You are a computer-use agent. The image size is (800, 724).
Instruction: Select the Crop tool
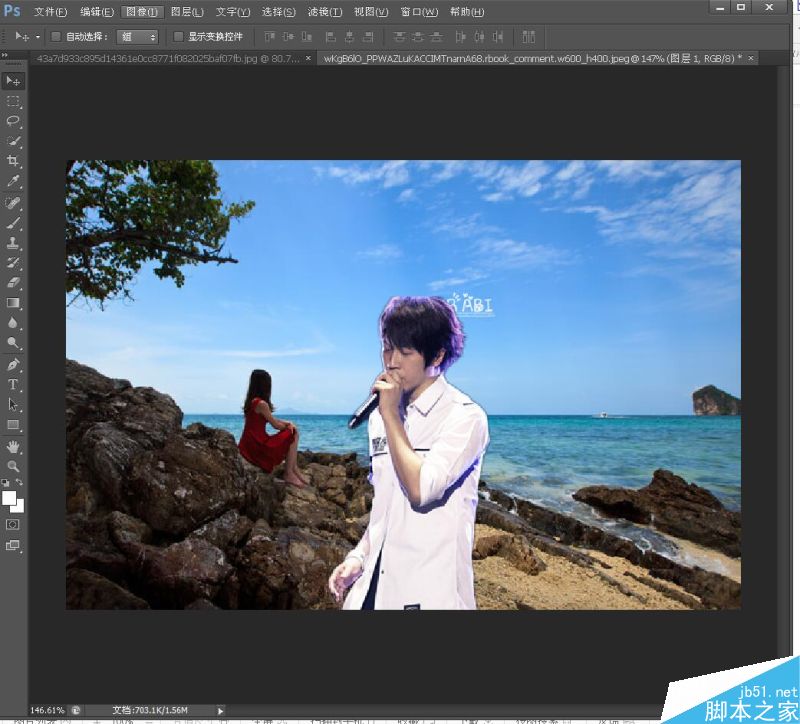[13, 161]
